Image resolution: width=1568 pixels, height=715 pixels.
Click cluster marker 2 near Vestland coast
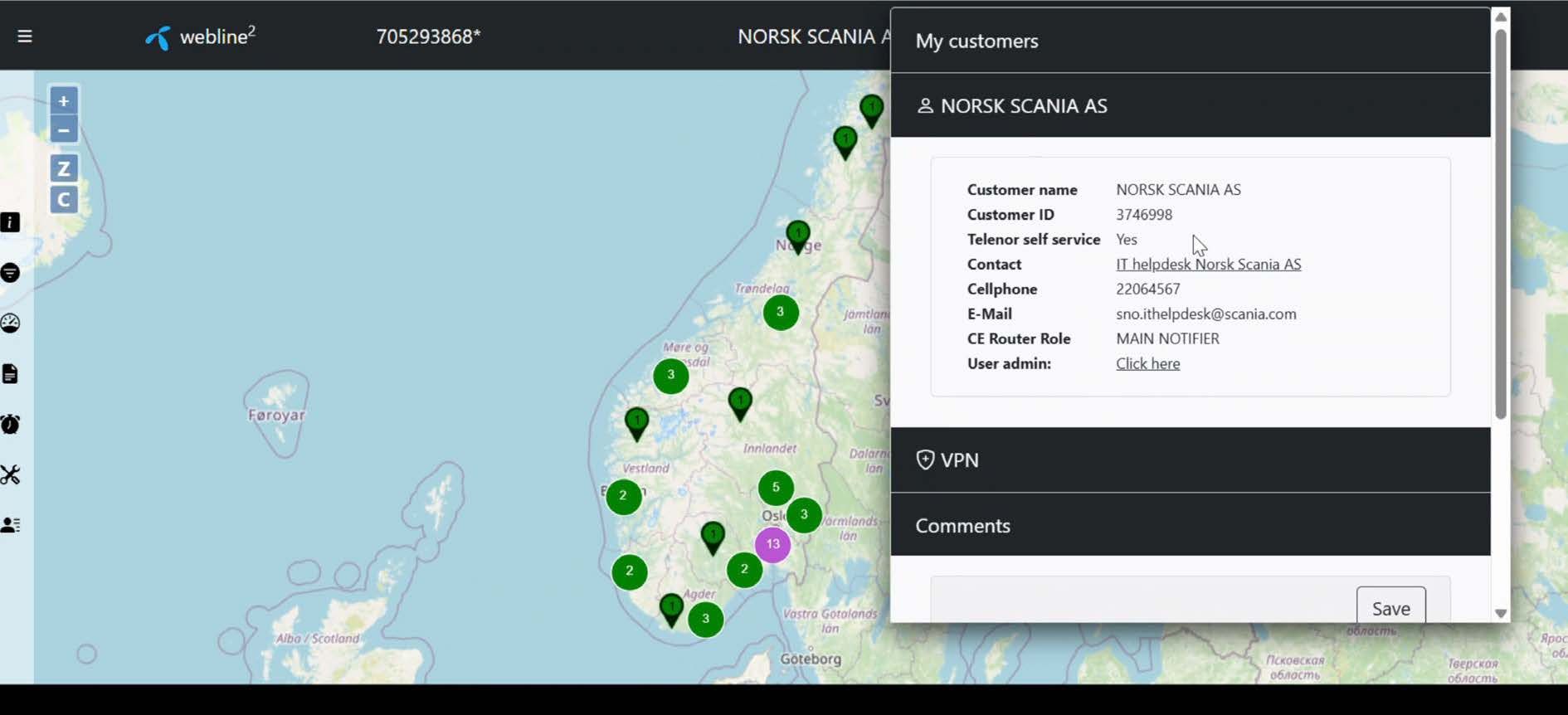[623, 496]
